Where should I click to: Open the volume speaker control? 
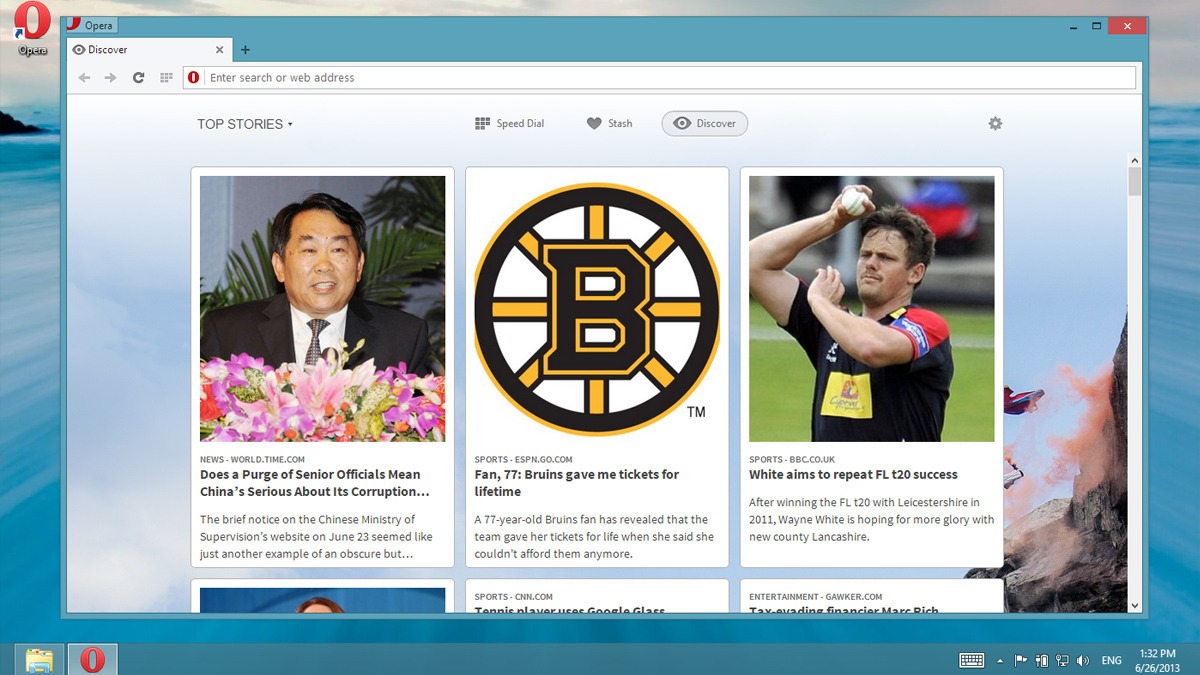tap(1083, 660)
